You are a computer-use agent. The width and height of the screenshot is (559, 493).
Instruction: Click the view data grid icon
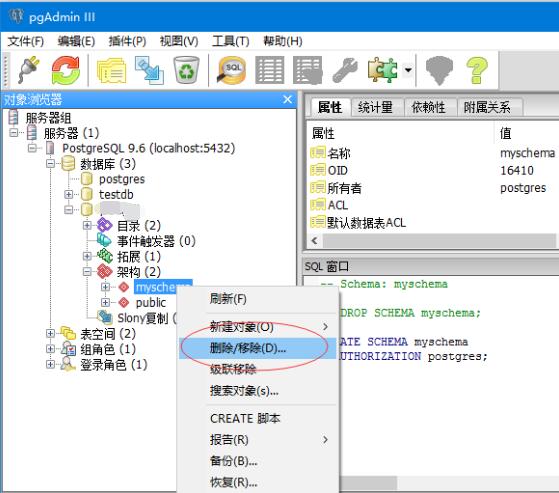(270, 70)
